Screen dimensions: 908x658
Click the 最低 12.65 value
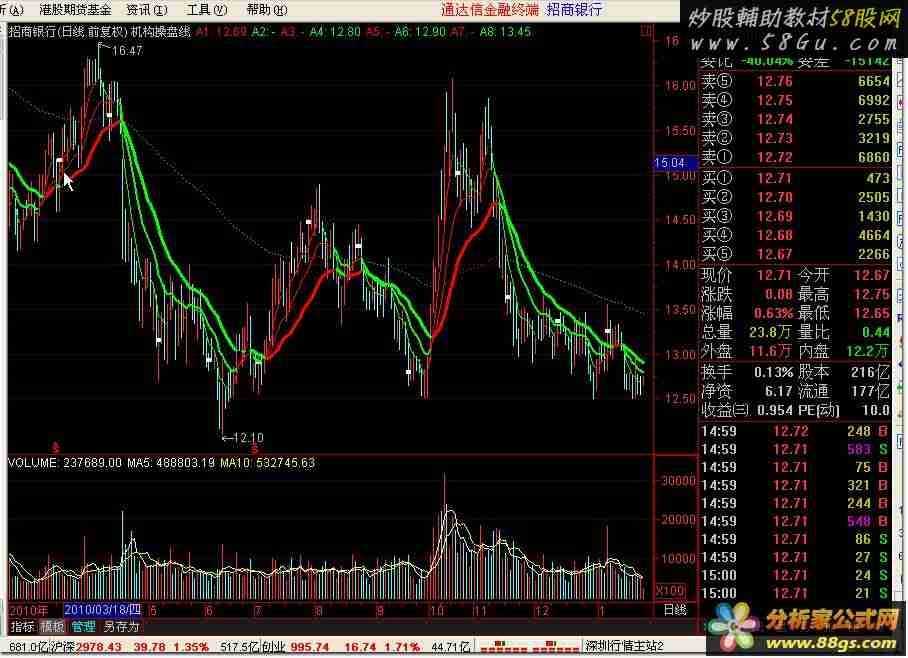point(872,313)
